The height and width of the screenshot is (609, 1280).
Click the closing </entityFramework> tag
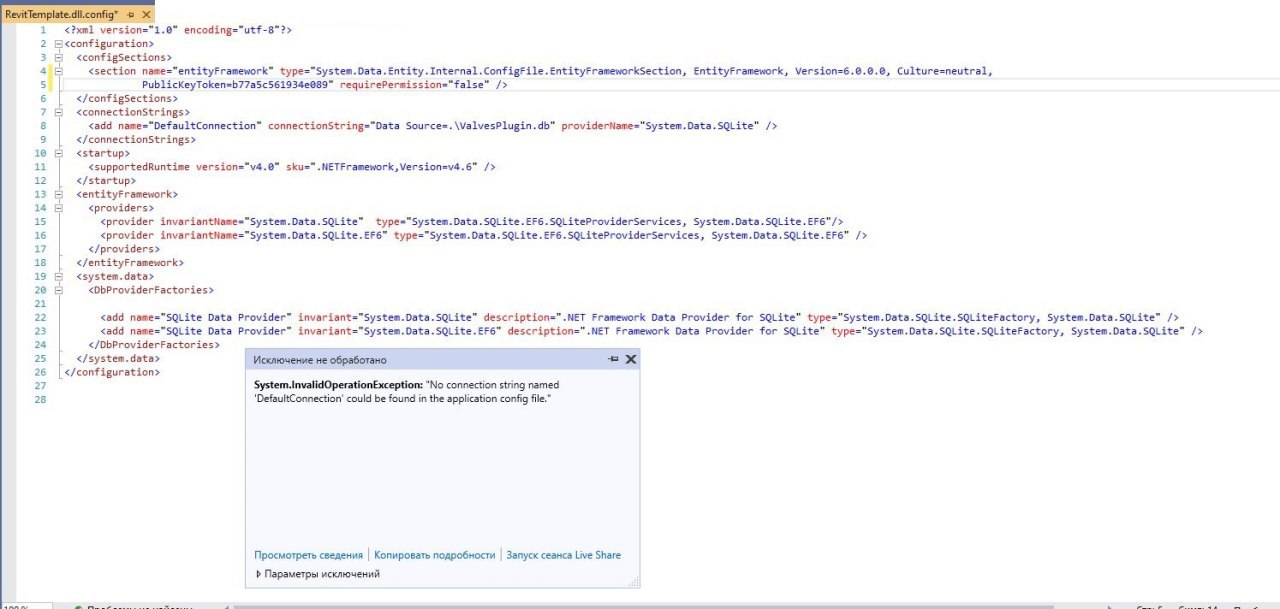tap(130, 262)
